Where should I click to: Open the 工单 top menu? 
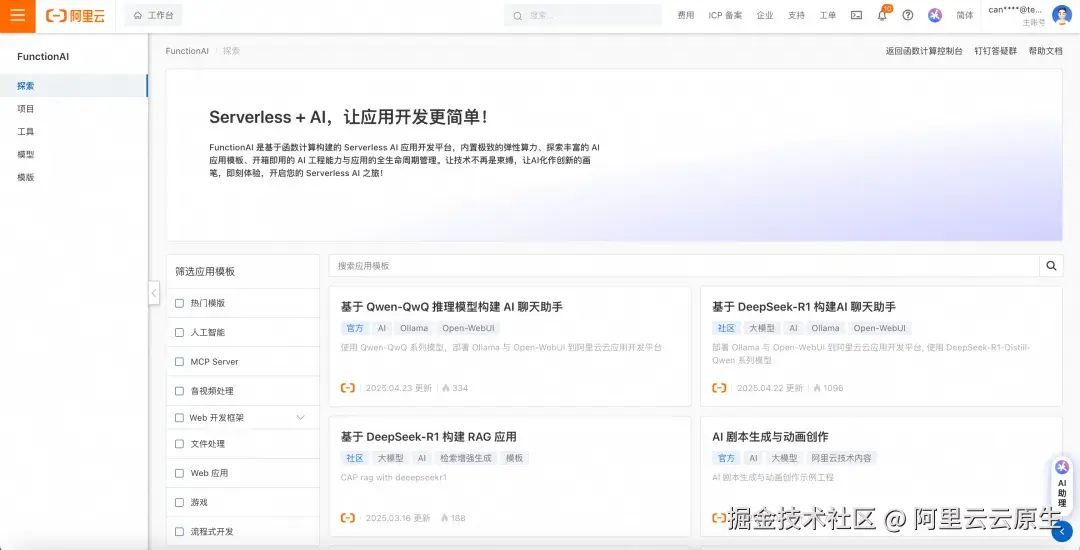click(827, 15)
